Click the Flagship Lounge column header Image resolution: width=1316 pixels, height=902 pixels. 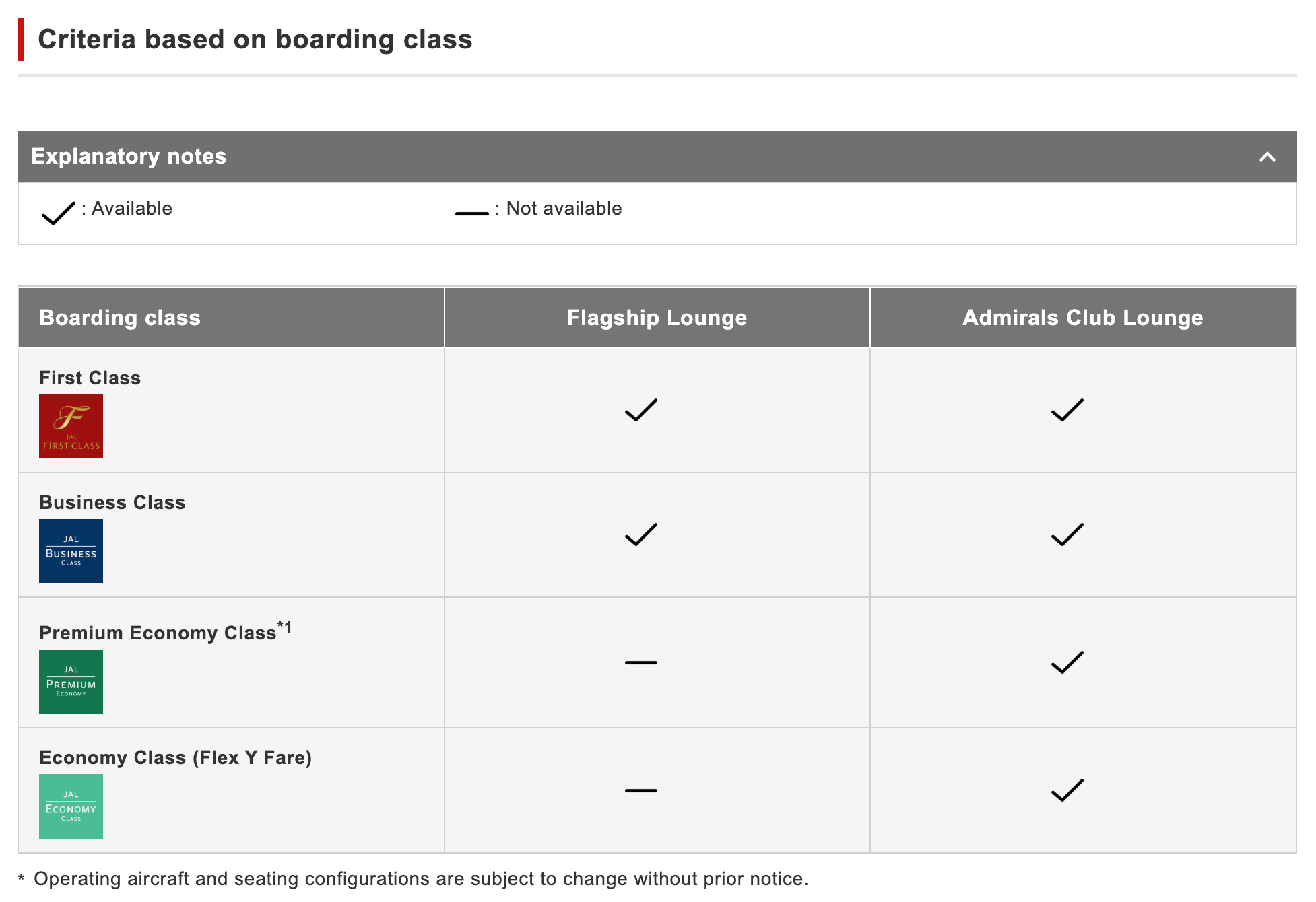point(657,318)
